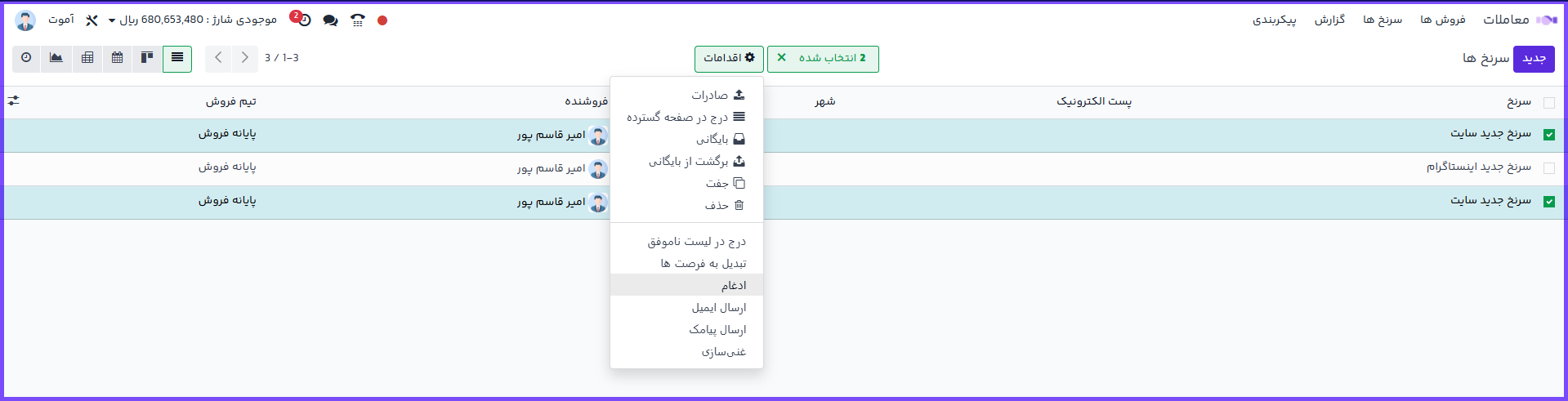Toggle the 'اقدامات' actions dropdown
Viewport: 1568px width, 401px height.
(x=729, y=59)
